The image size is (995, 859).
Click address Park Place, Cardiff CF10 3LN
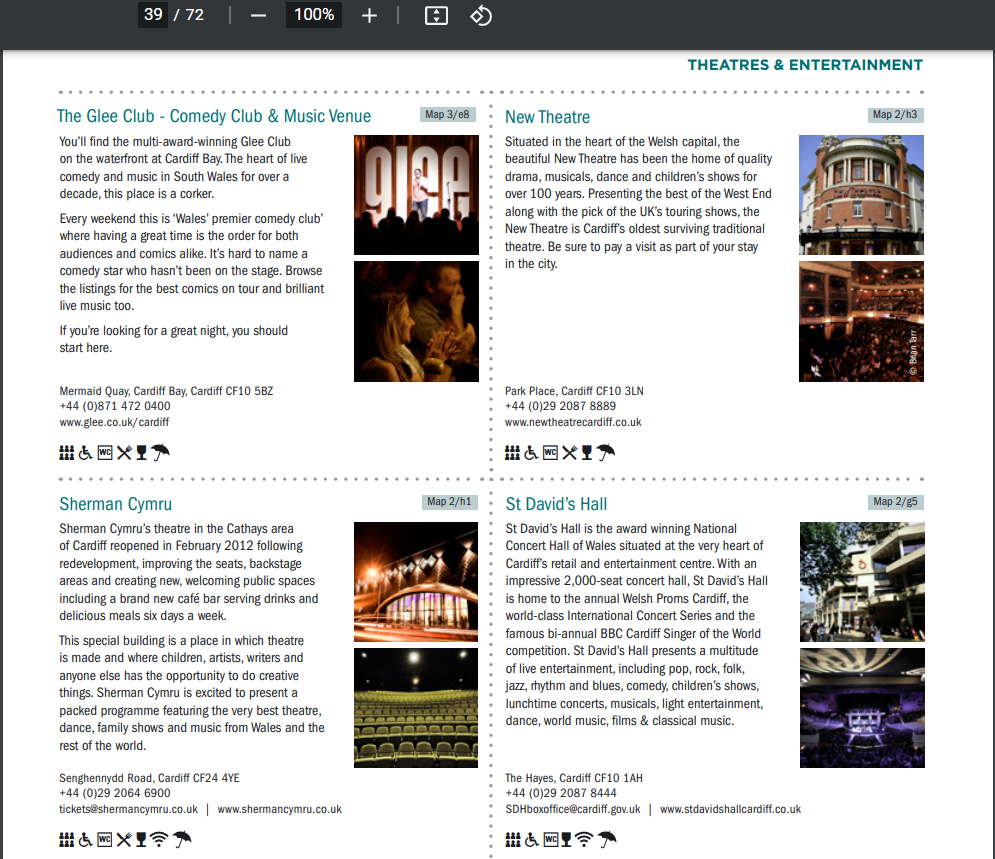pyautogui.click(x=574, y=391)
